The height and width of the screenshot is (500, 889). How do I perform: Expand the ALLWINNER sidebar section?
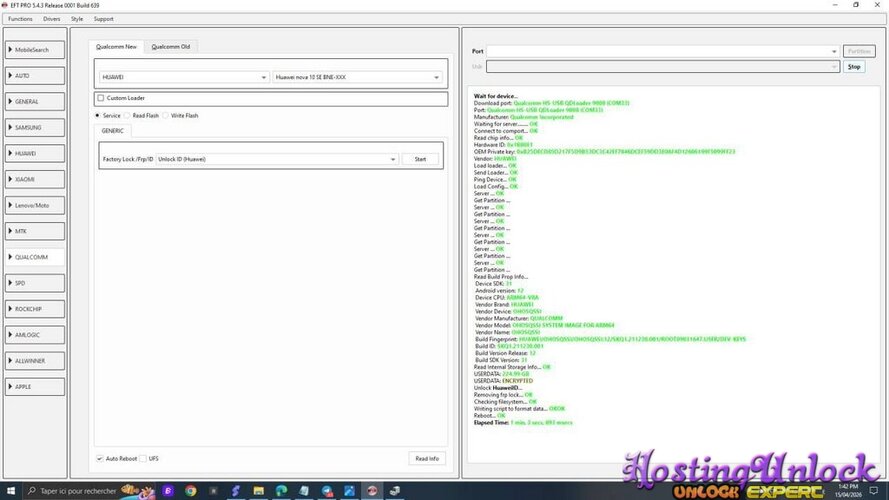tap(35, 361)
